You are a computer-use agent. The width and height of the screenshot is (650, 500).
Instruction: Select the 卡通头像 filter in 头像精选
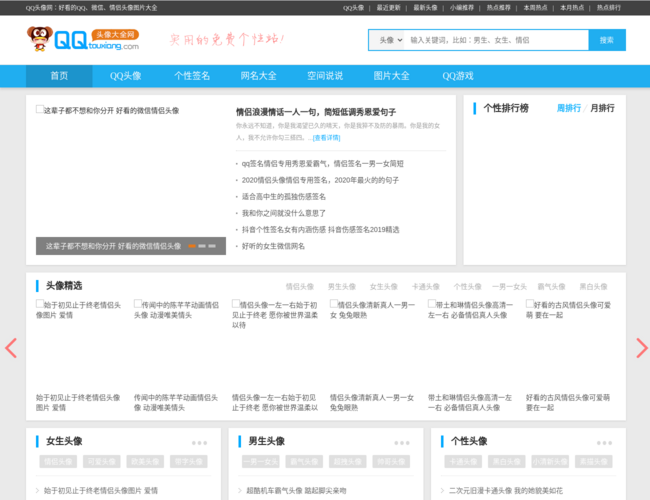coord(425,286)
